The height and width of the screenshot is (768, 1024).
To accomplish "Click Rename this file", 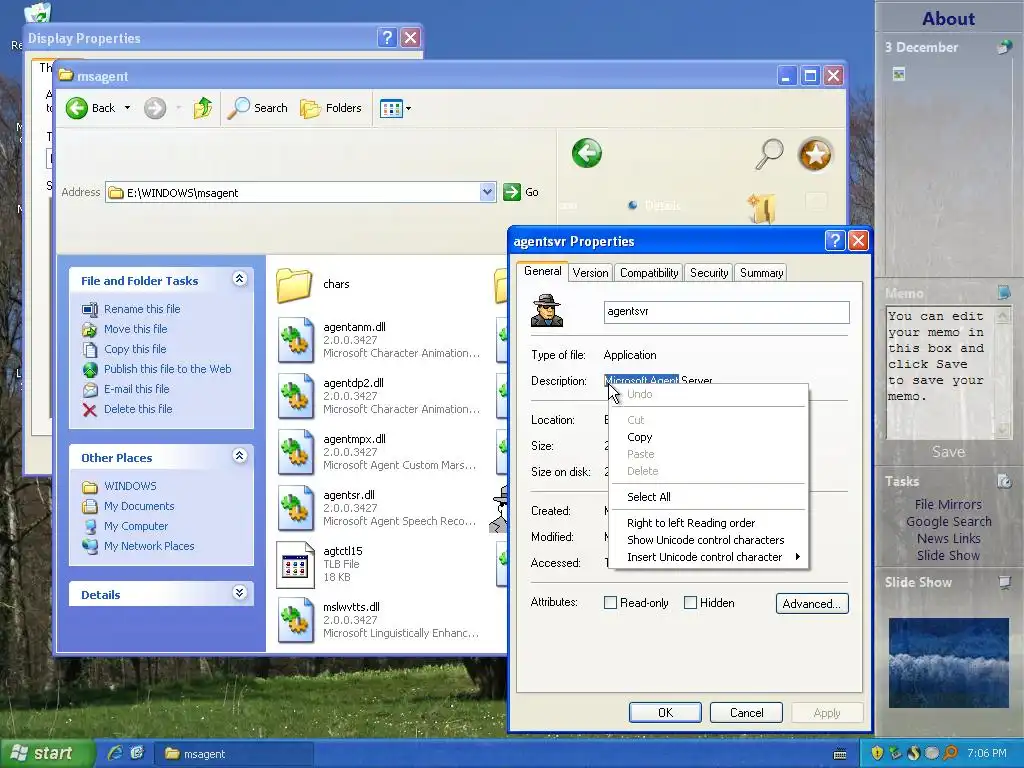I will (x=142, y=309).
